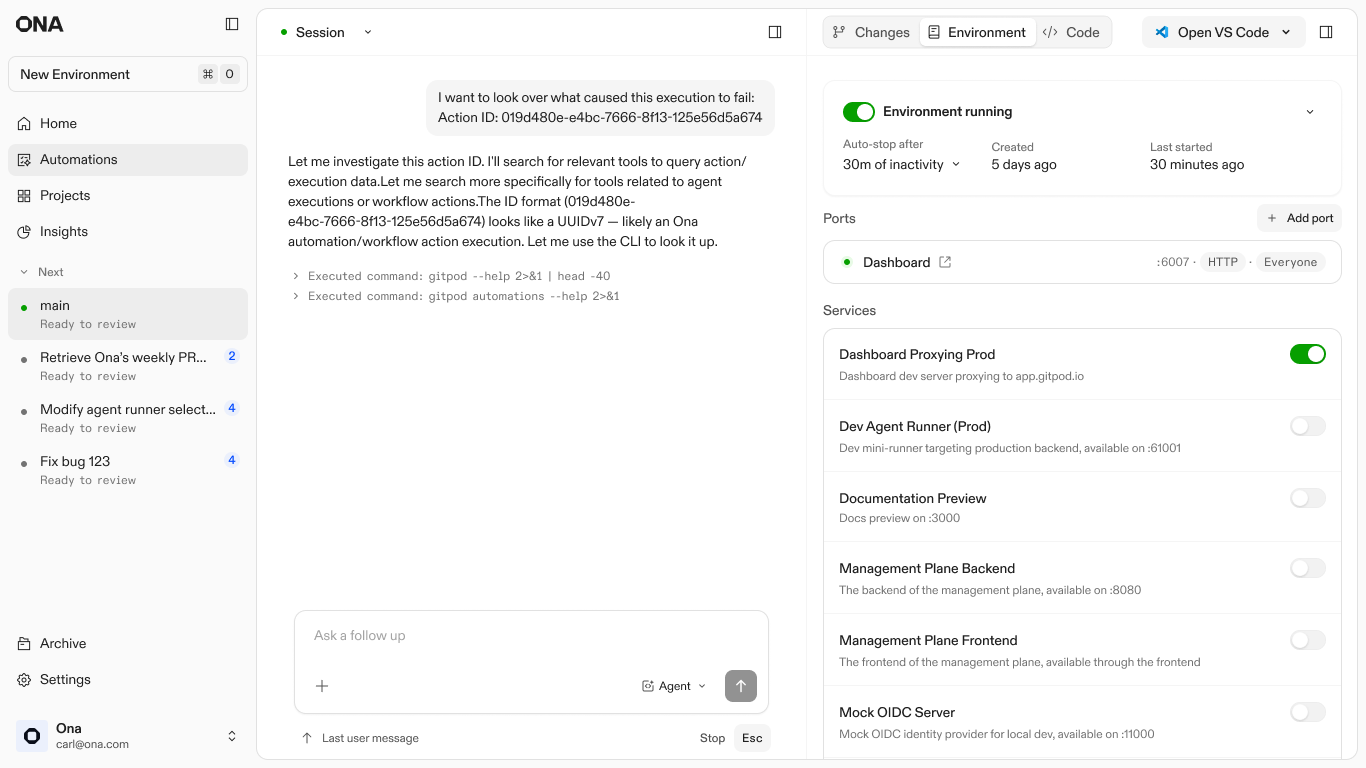Open the Archive section
Viewport: 1366px width, 768px height.
coord(63,643)
